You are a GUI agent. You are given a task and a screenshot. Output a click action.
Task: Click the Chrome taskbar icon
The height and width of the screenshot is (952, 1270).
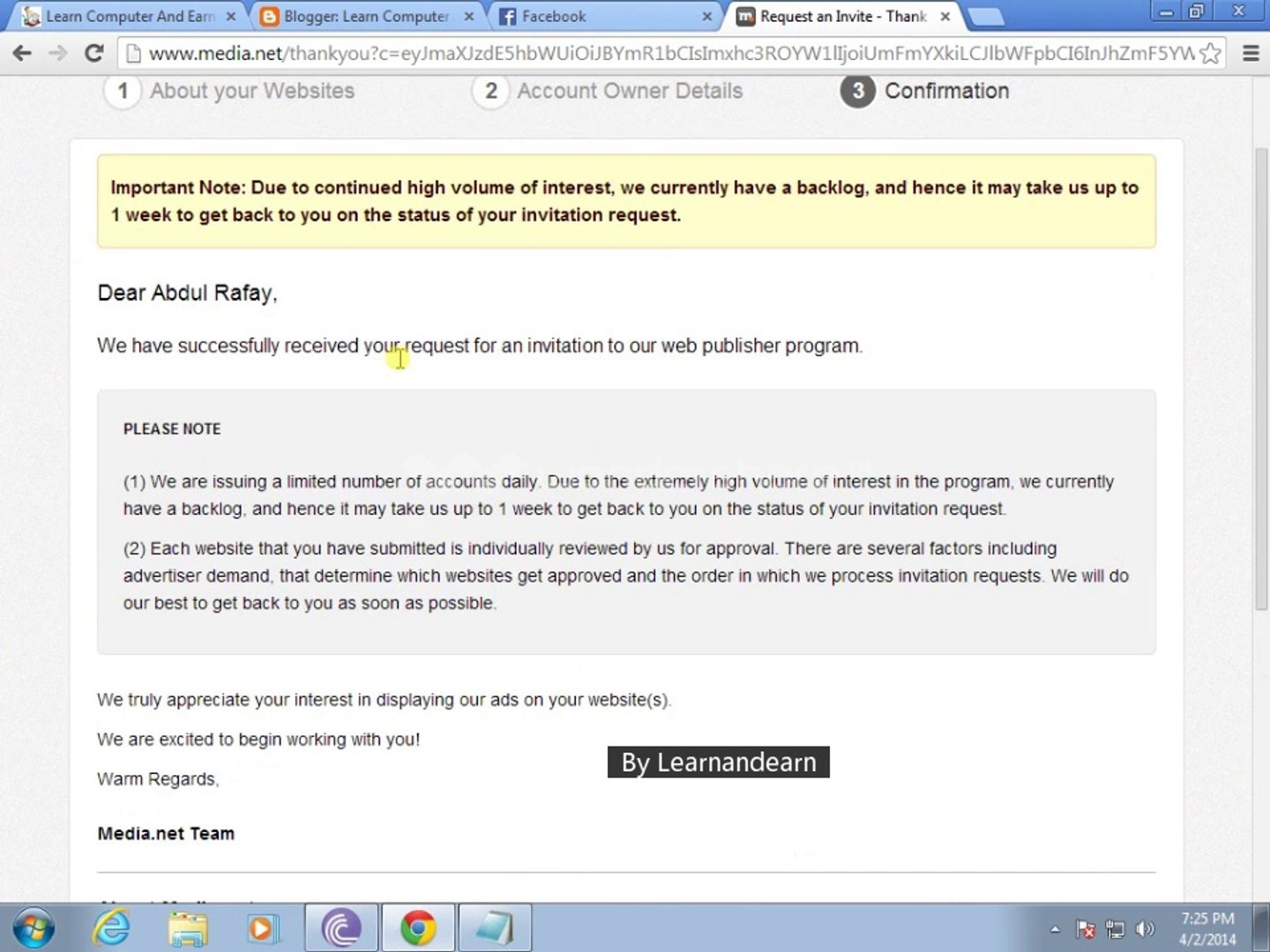point(418,928)
